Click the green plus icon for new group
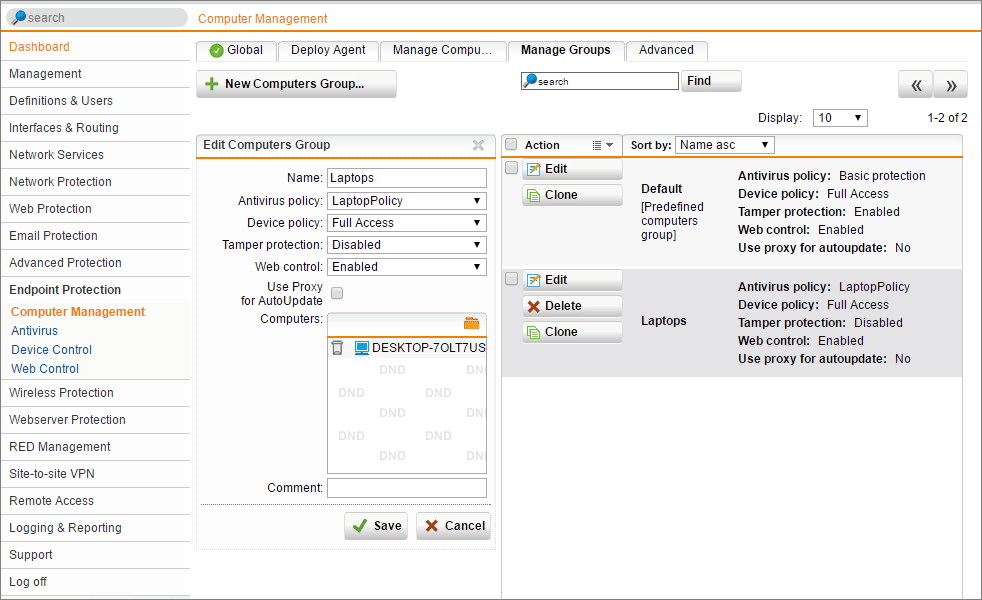 212,84
